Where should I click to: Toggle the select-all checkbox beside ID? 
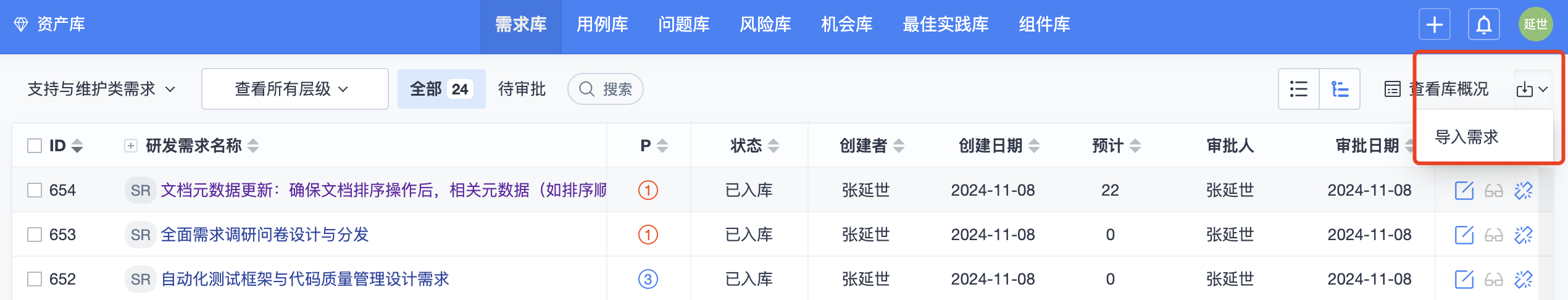[x=35, y=146]
